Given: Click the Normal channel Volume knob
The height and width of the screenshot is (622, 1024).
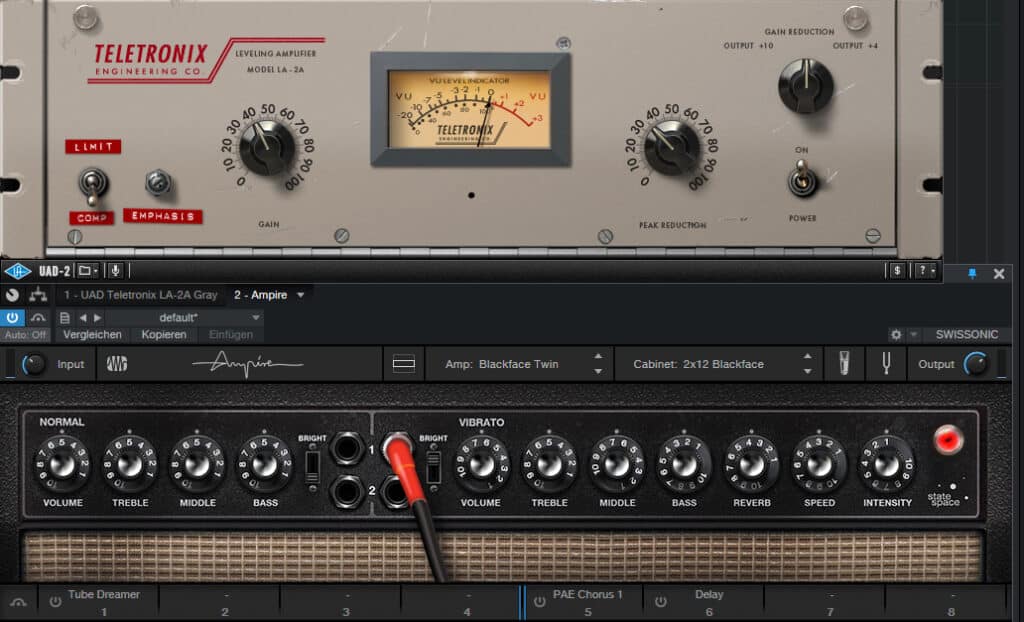Looking at the screenshot, I should click(x=63, y=465).
